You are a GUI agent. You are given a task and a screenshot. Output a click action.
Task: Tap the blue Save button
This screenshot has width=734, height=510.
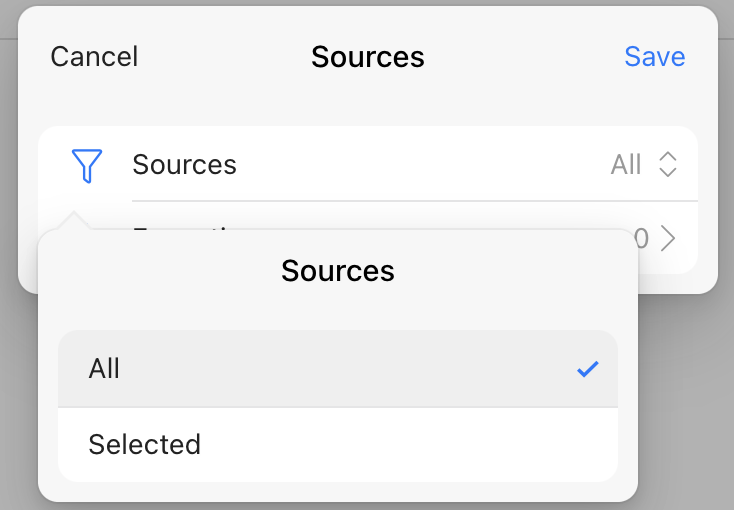tap(654, 57)
